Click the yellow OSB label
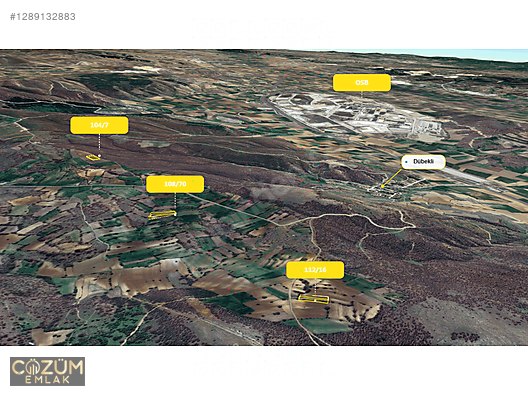Image resolution: width=528 pixels, height=396 pixels. [362, 83]
